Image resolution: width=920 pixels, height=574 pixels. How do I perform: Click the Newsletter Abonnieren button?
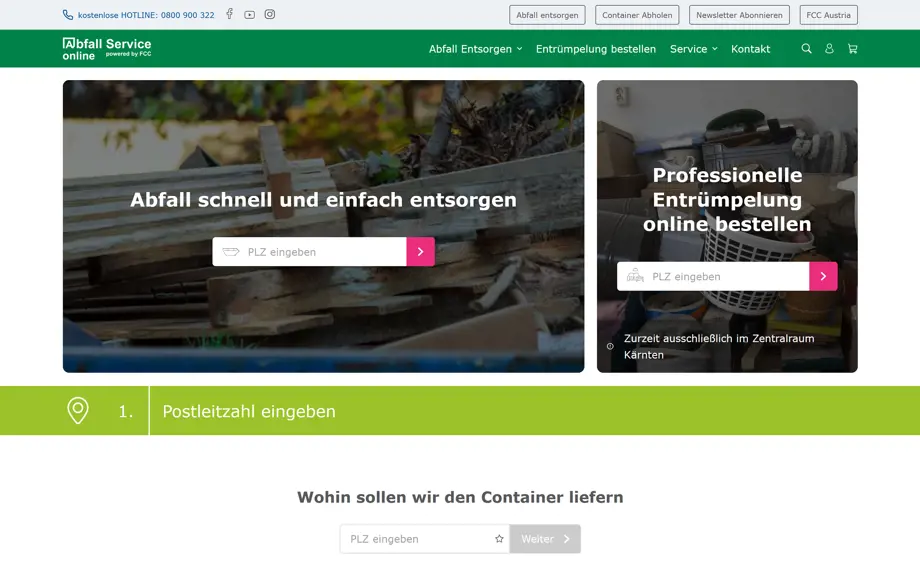(x=739, y=15)
